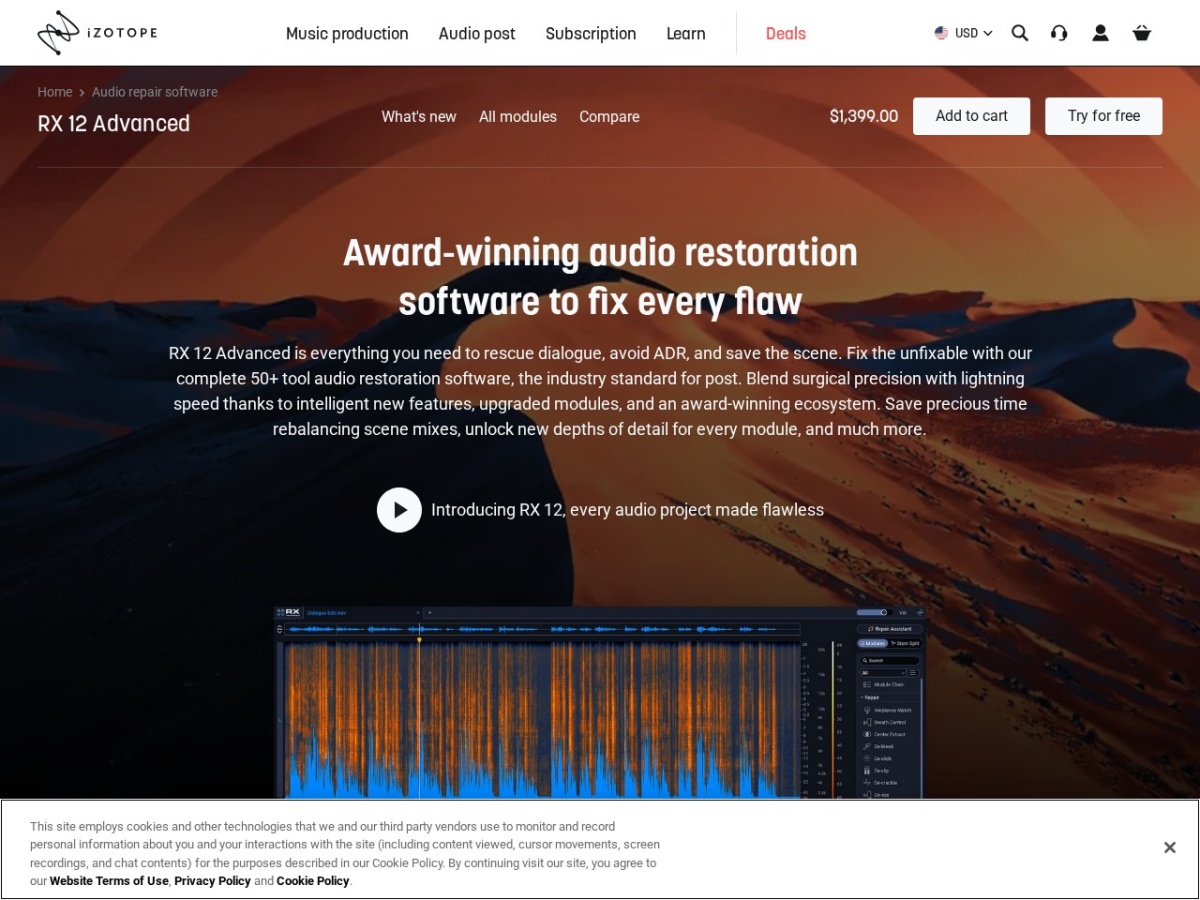Click the RX 12 Advanced page title
1200x900 pixels.
point(114,123)
